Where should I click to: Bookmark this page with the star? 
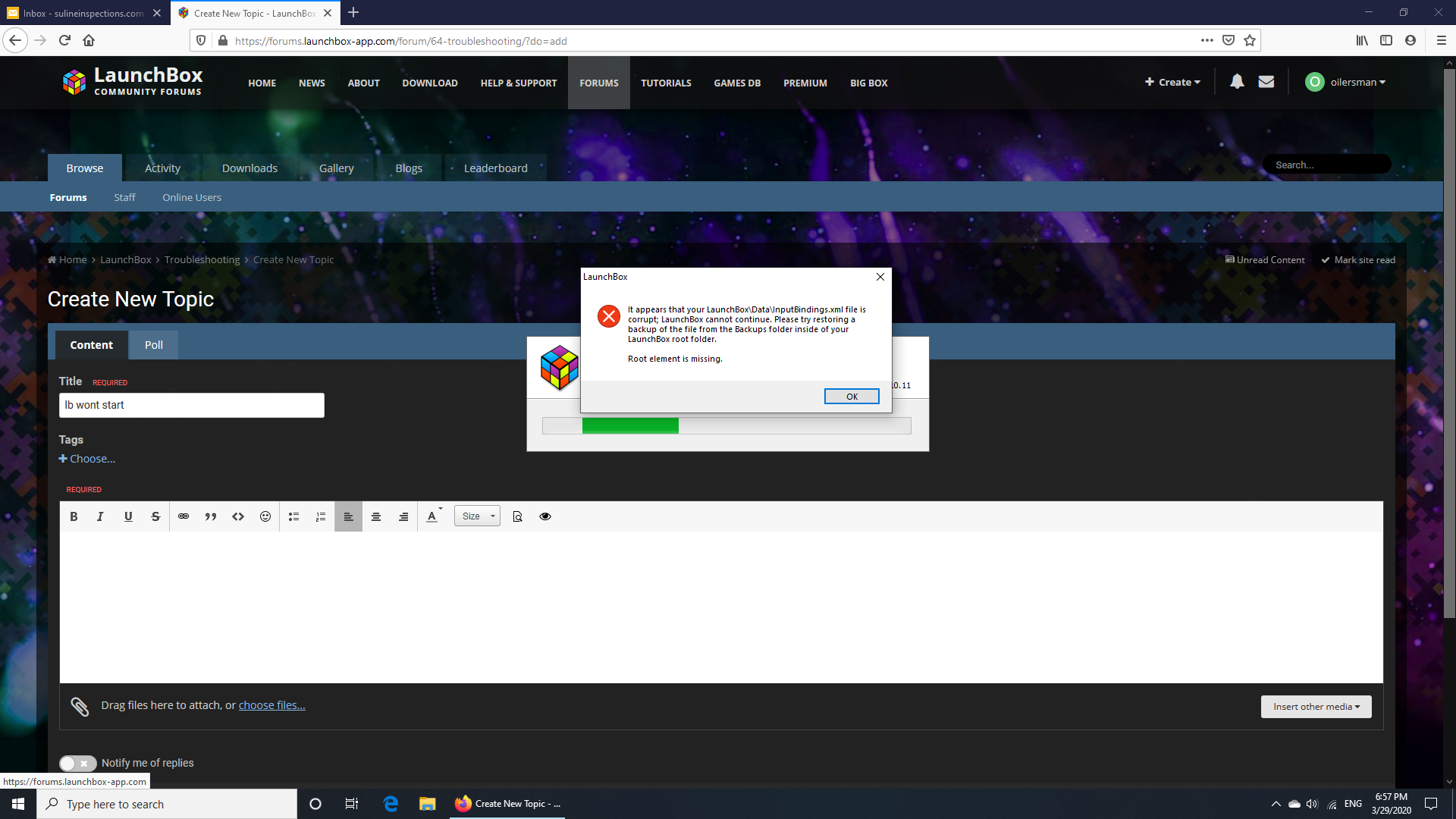click(1250, 41)
